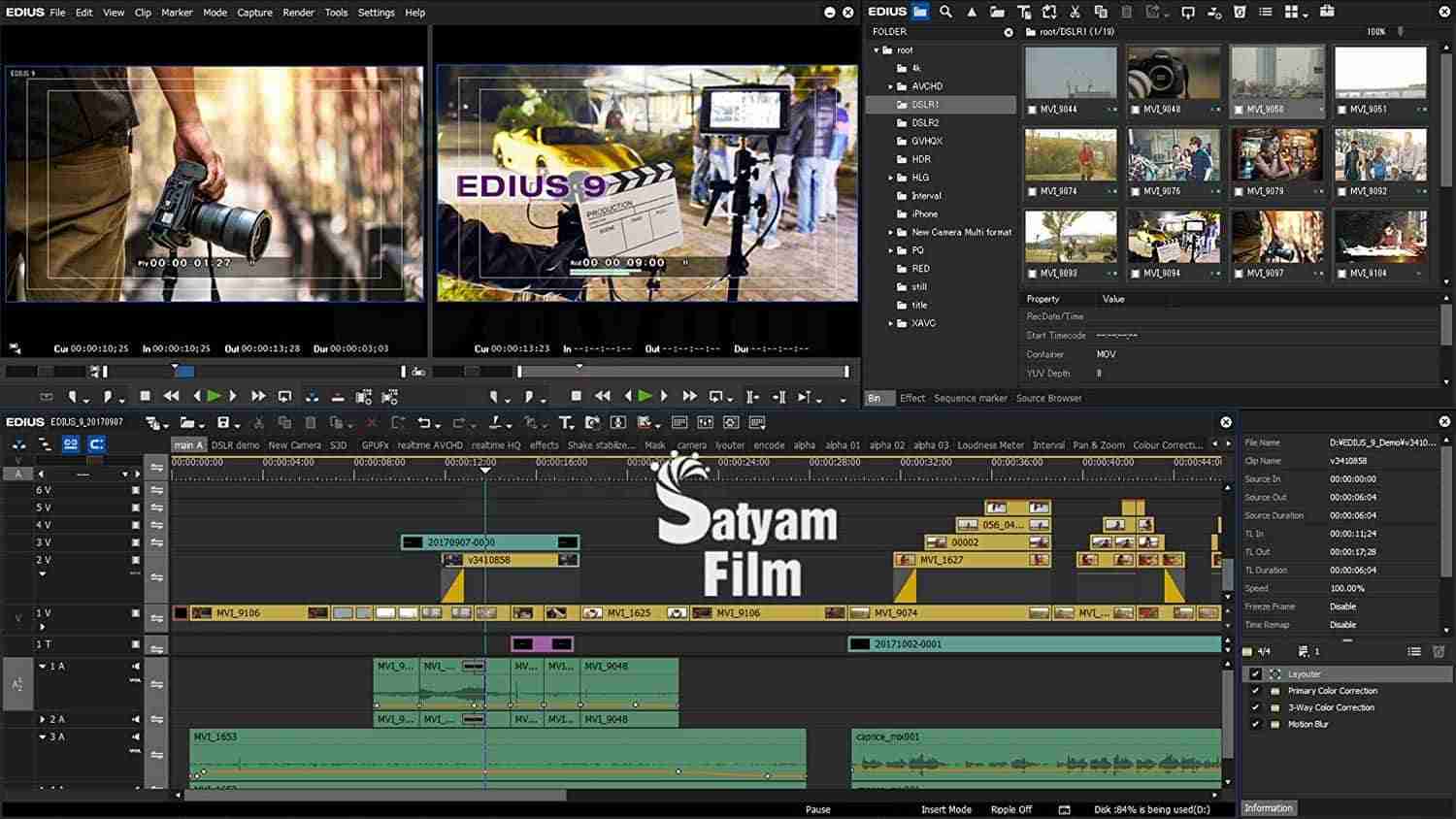Viewport: 1456px width, 819px height.
Task: Open the Marker menu
Action: click(178, 13)
